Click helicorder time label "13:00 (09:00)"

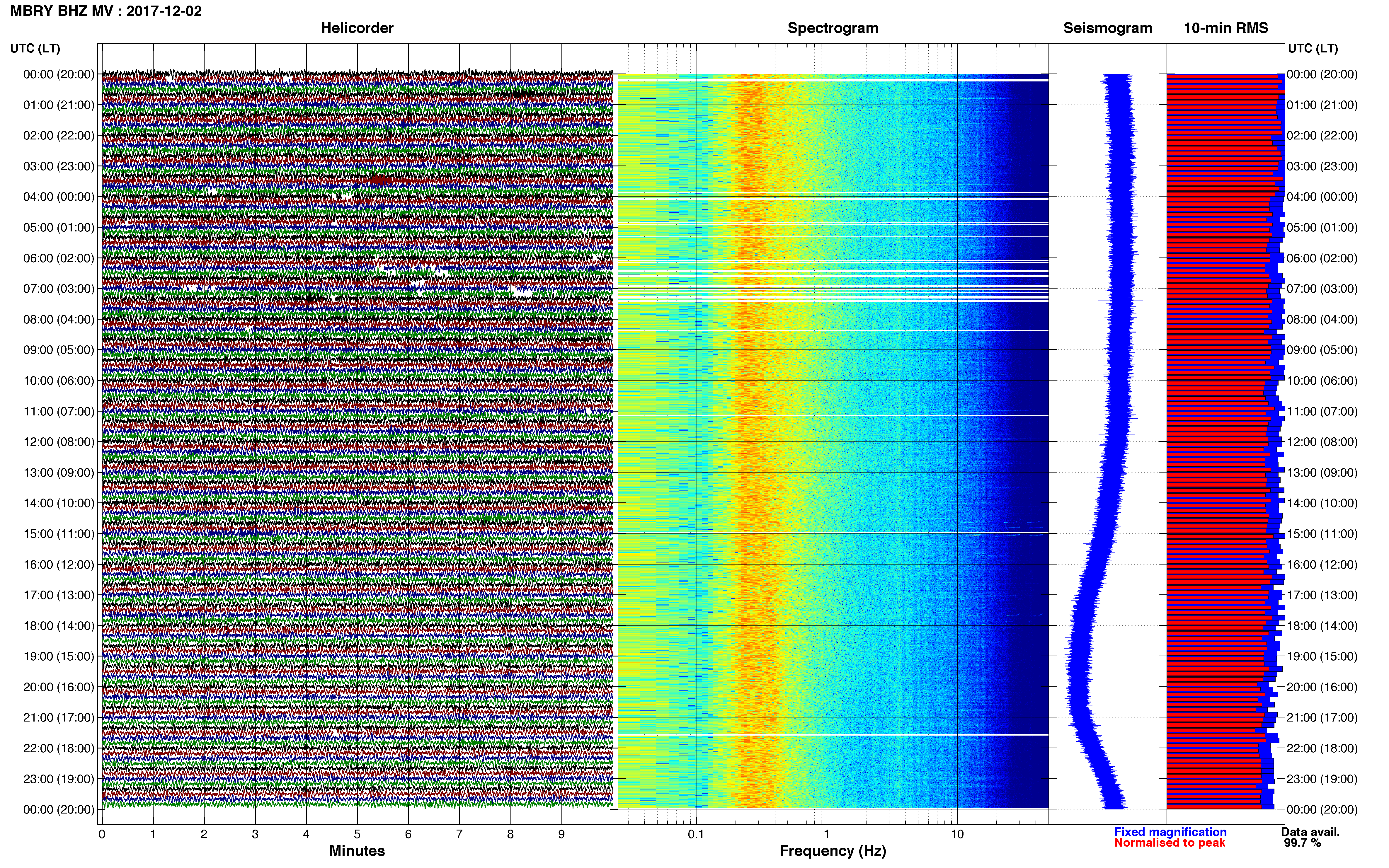[x=59, y=473]
